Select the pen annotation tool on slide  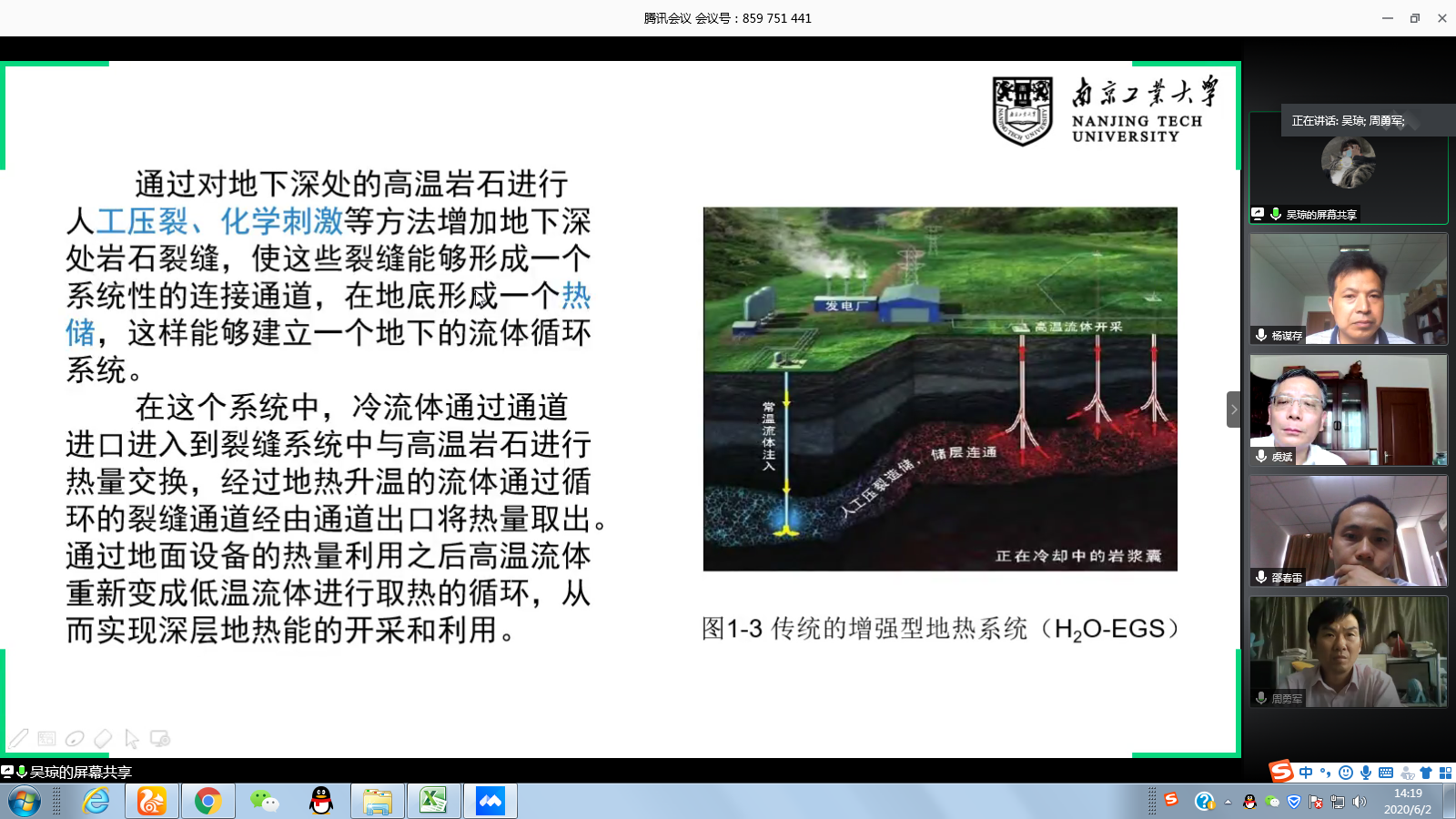pyautogui.click(x=19, y=738)
